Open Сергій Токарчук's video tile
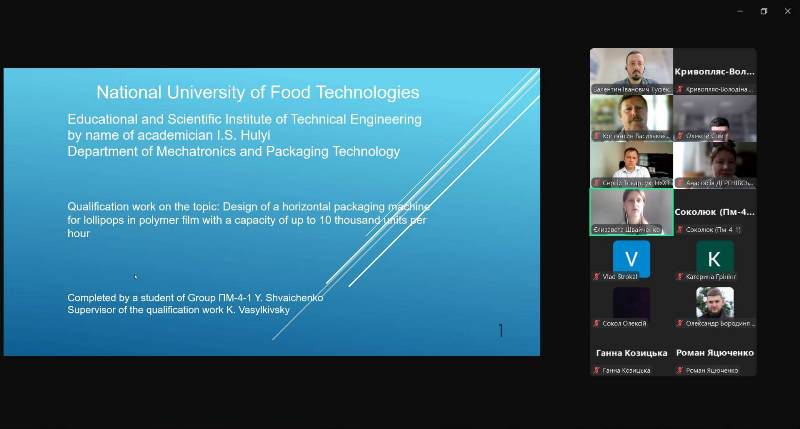 point(631,165)
